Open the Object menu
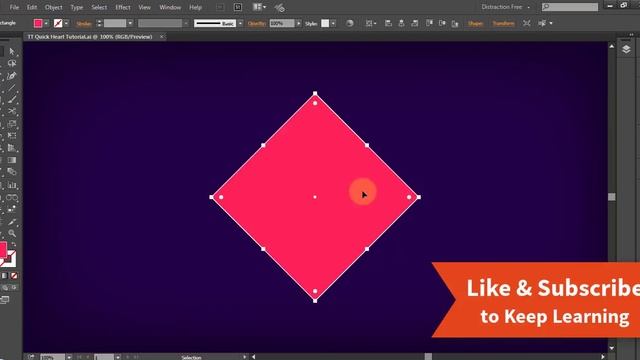 [53, 7]
